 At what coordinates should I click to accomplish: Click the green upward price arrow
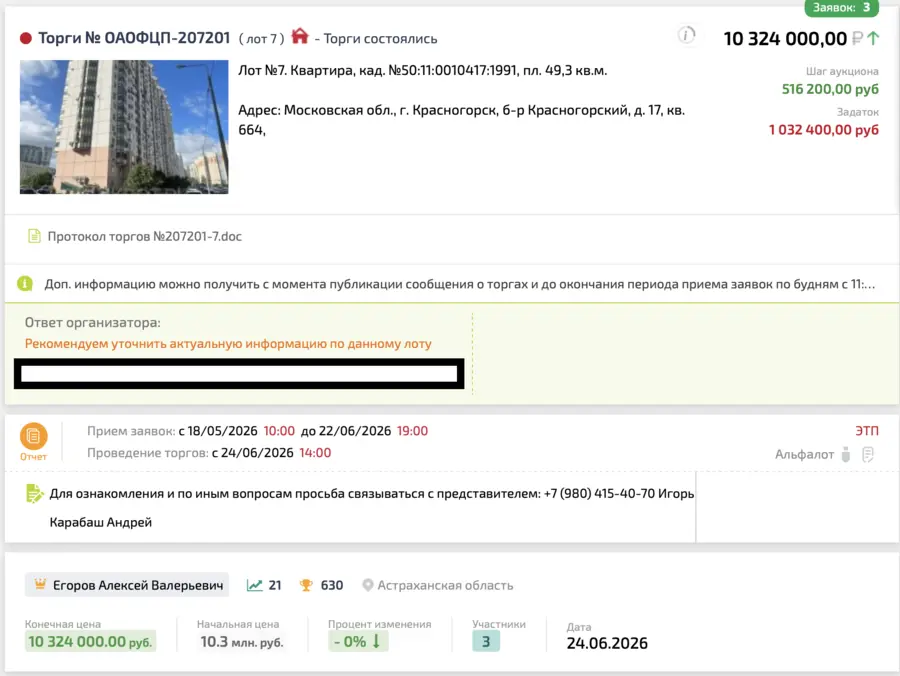click(873, 38)
